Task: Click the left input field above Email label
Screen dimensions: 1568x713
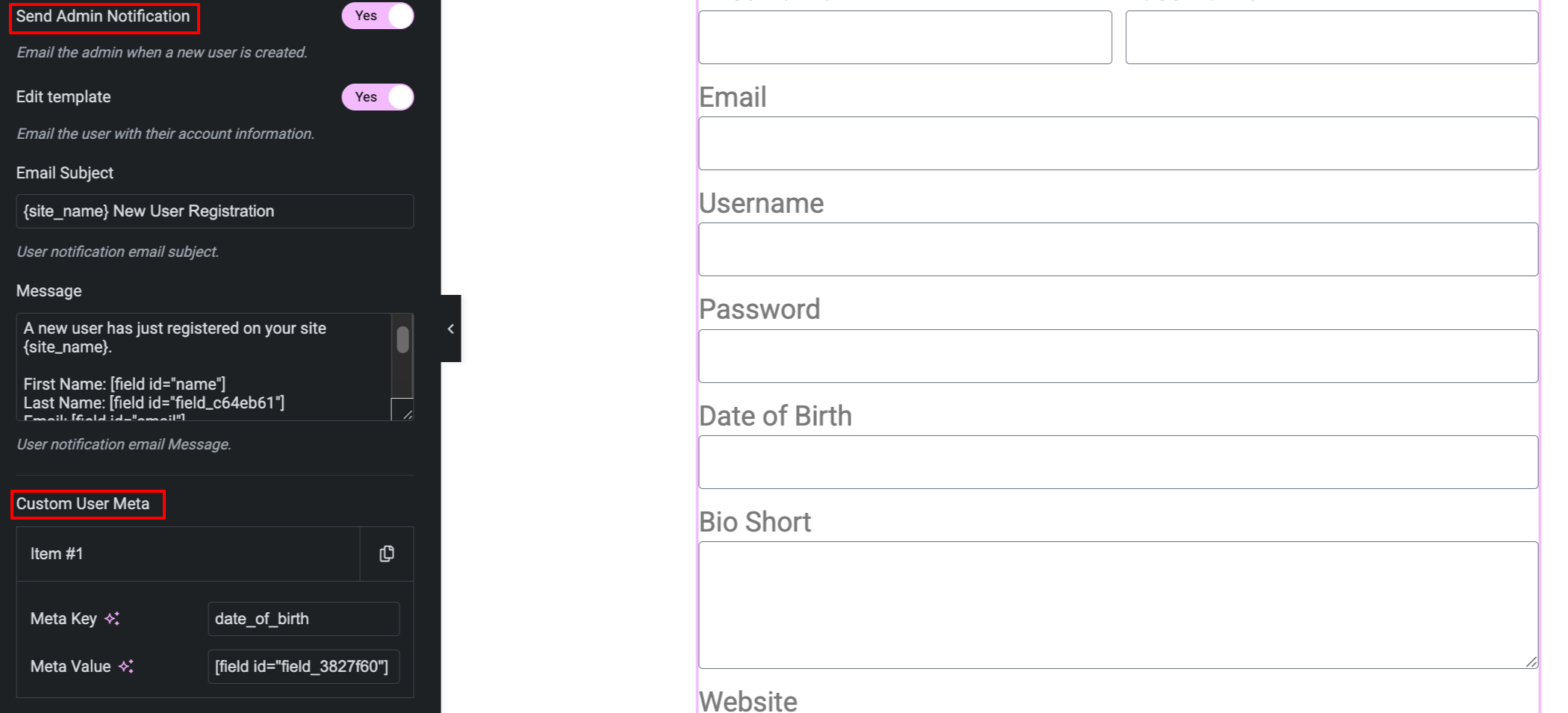Action: [x=905, y=37]
